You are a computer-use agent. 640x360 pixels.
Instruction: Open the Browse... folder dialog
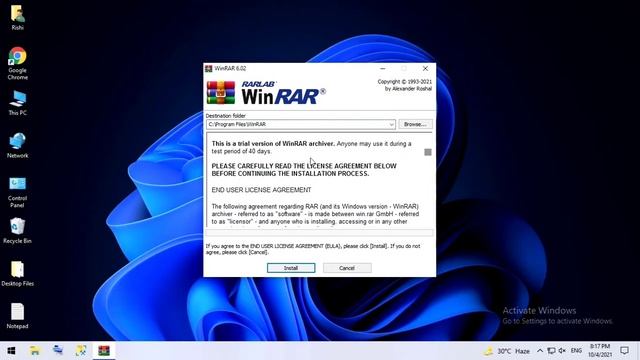[x=415, y=124]
